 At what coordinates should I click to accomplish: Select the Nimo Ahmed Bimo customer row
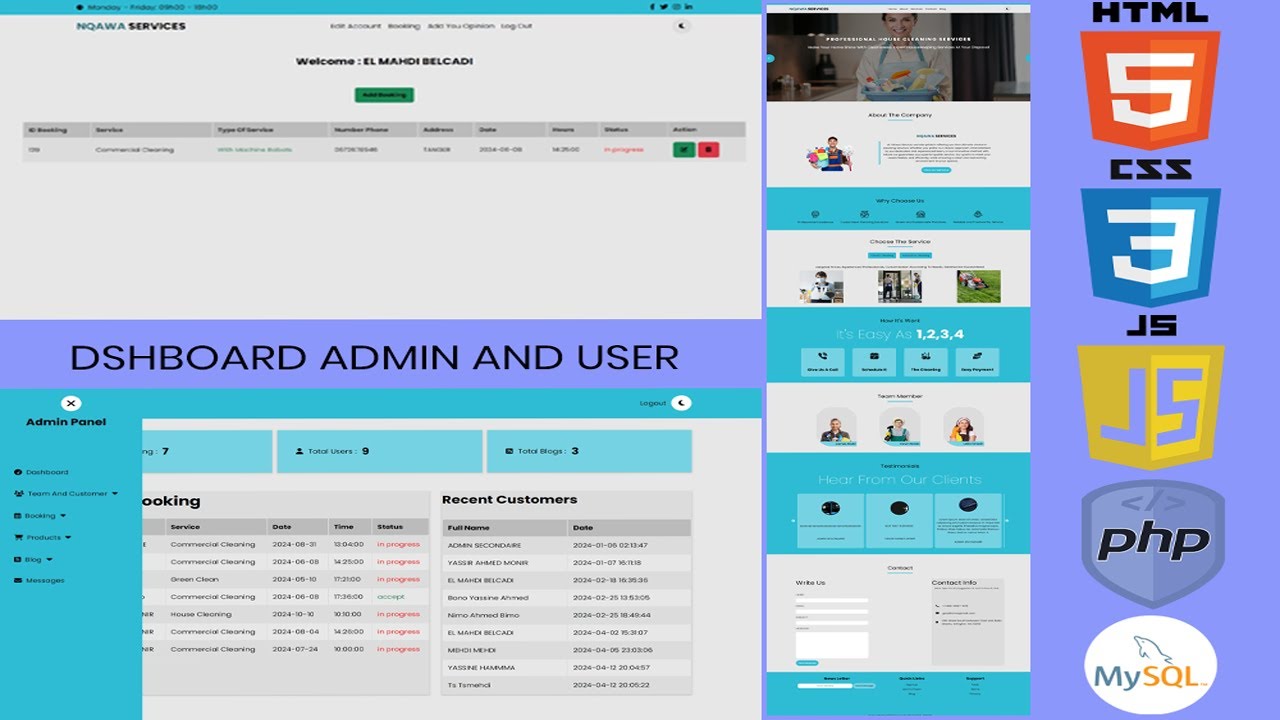[x=566, y=615]
